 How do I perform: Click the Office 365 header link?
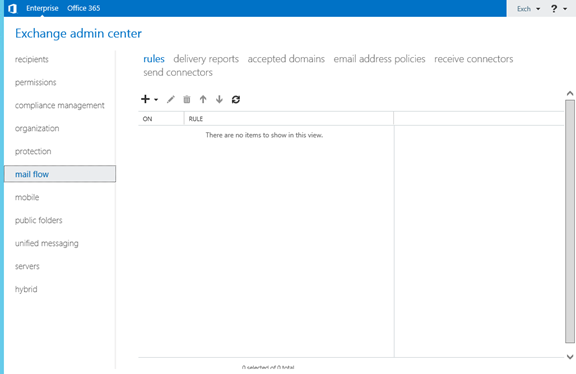pos(83,8)
